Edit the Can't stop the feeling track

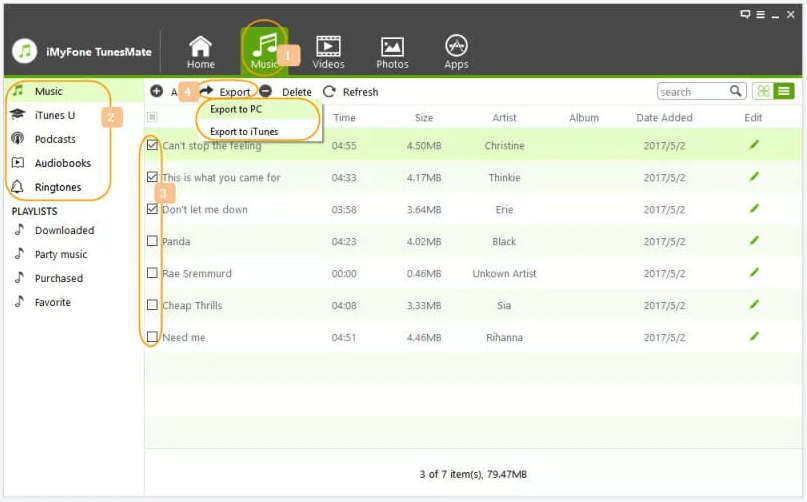pyautogui.click(x=753, y=145)
